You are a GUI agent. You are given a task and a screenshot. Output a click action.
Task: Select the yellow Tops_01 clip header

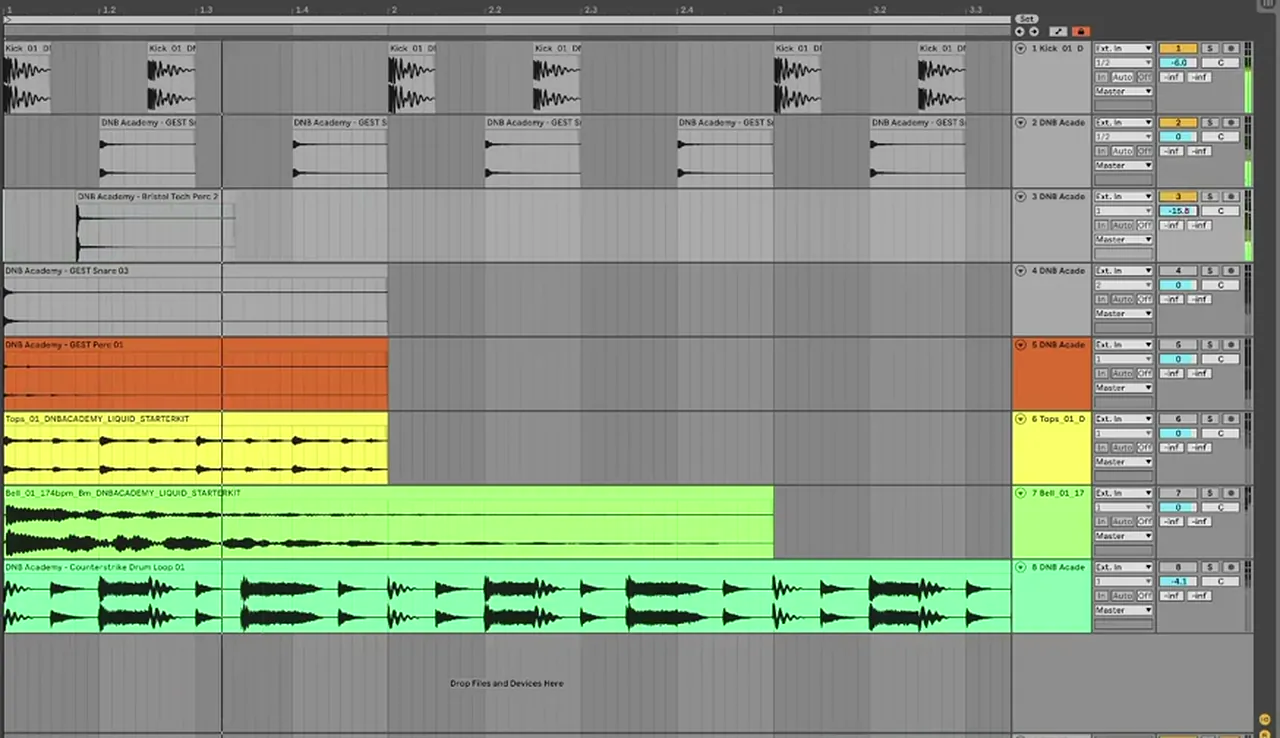tap(196, 418)
